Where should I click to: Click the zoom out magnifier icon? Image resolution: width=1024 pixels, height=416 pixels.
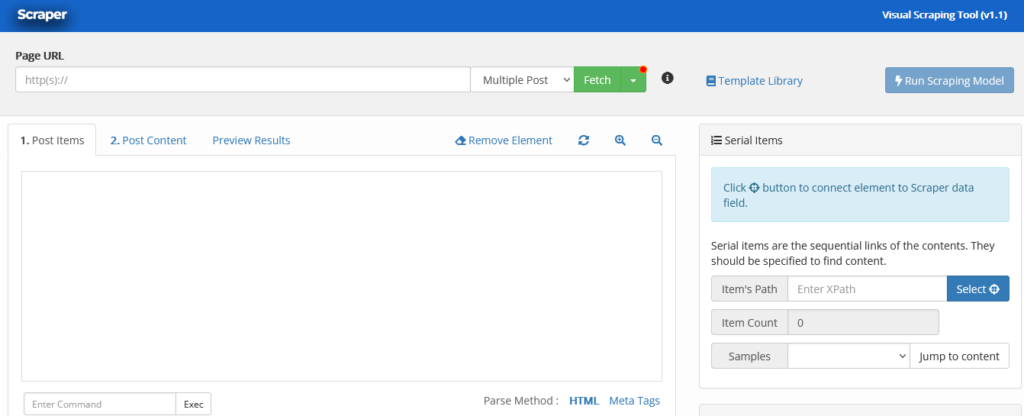coord(657,141)
